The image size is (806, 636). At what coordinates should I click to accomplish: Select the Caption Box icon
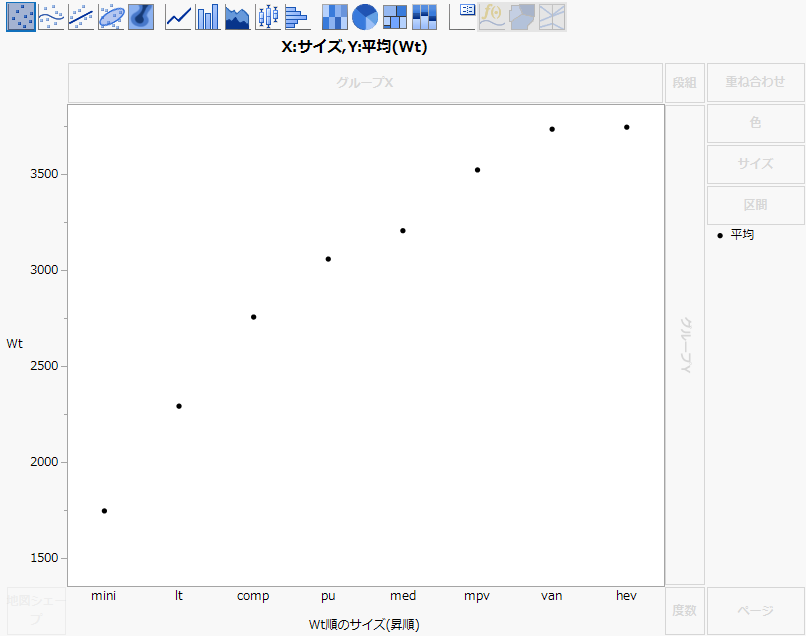pos(462,17)
